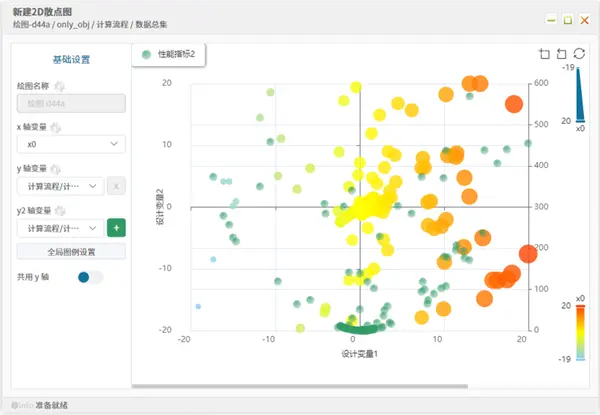Click the green plus button for y2 axis
Image resolution: width=600 pixels, height=415 pixels.
point(116,228)
